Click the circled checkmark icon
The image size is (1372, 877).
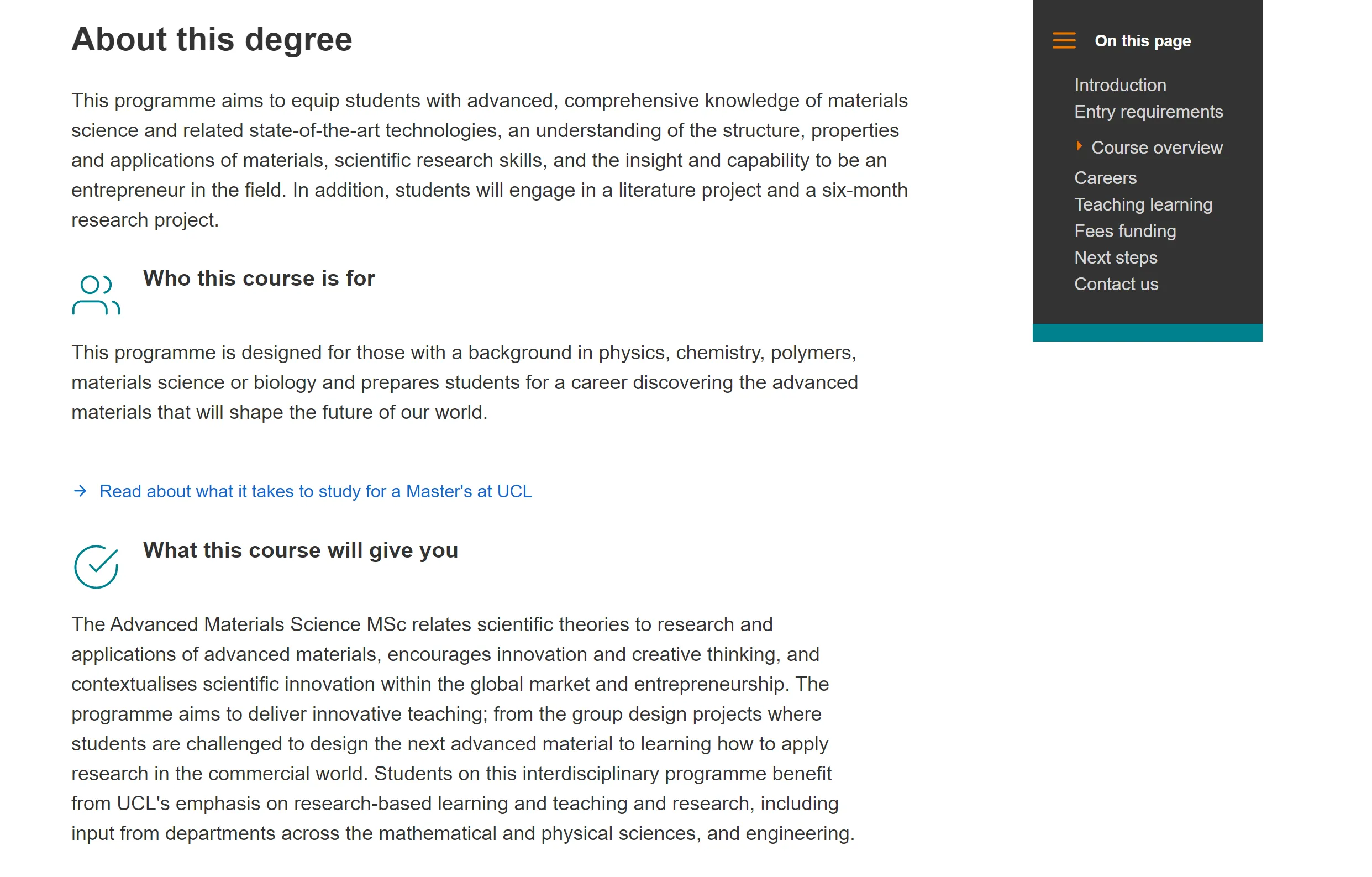96,566
